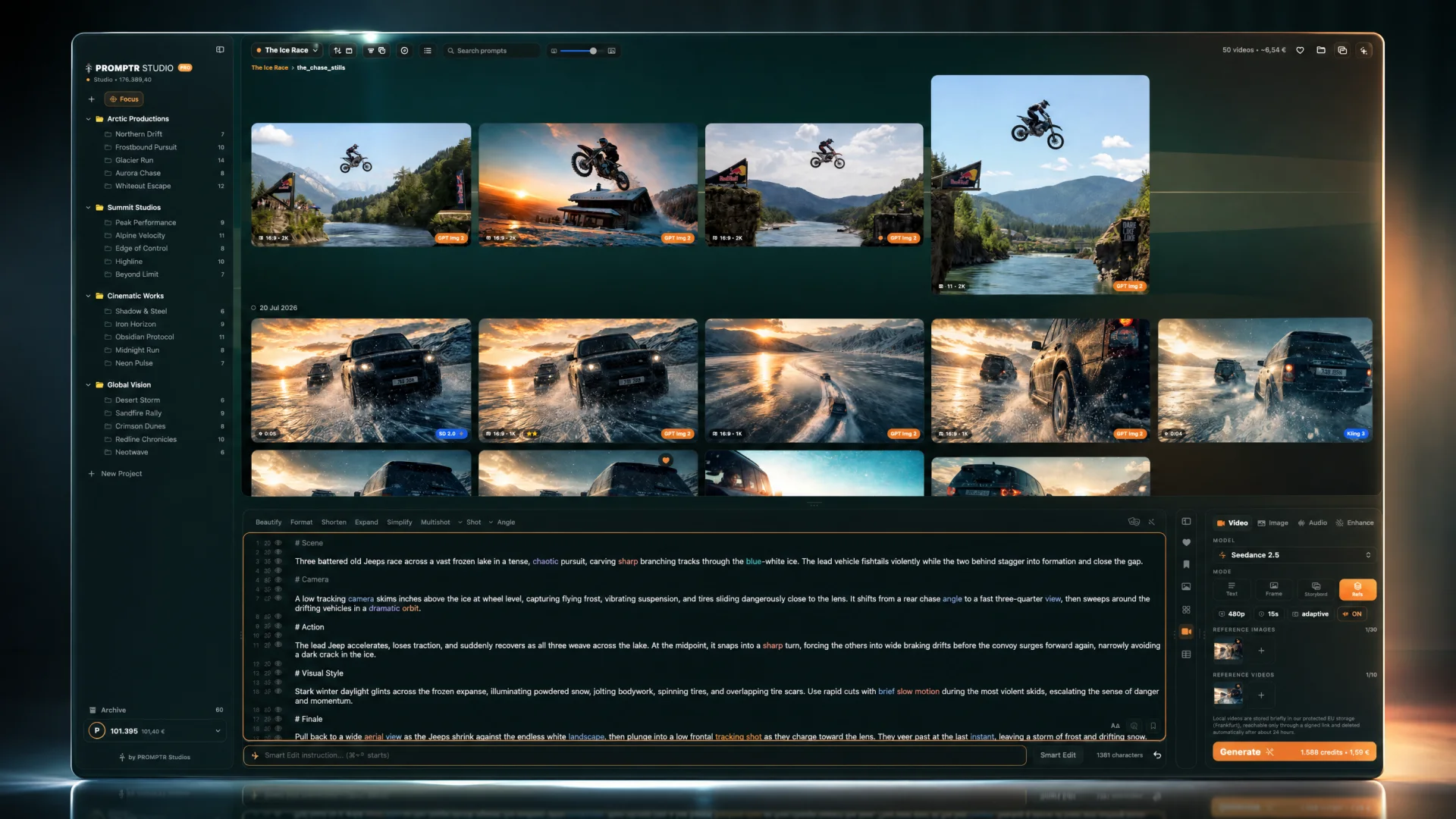Click the Generate button
This screenshot has width=1456, height=819.
[1294, 752]
